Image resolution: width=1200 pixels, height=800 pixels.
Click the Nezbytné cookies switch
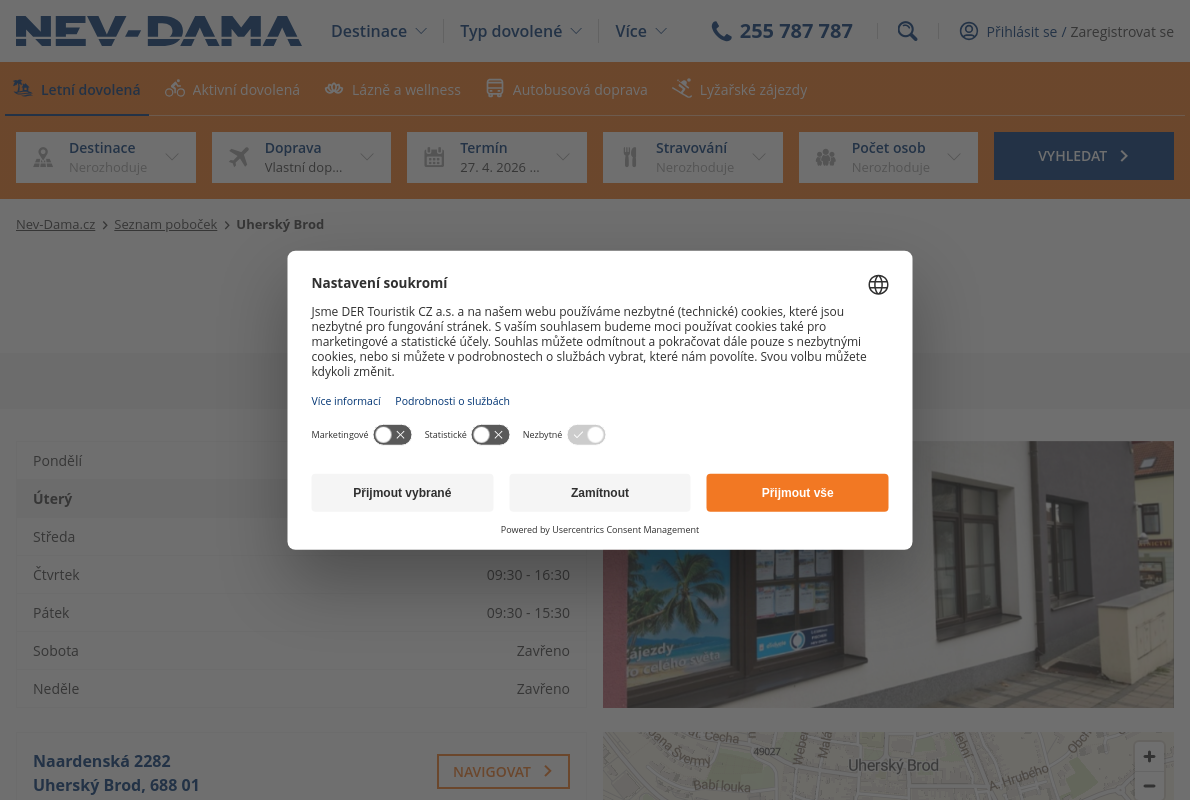click(x=586, y=435)
